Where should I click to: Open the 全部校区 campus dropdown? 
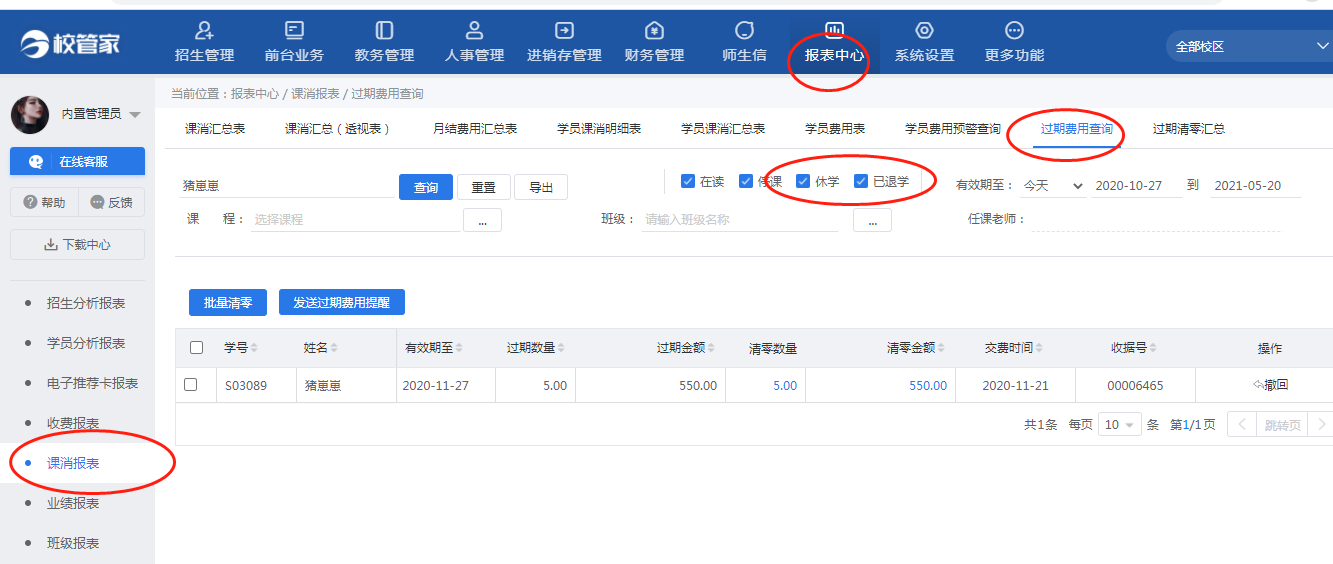click(1249, 46)
